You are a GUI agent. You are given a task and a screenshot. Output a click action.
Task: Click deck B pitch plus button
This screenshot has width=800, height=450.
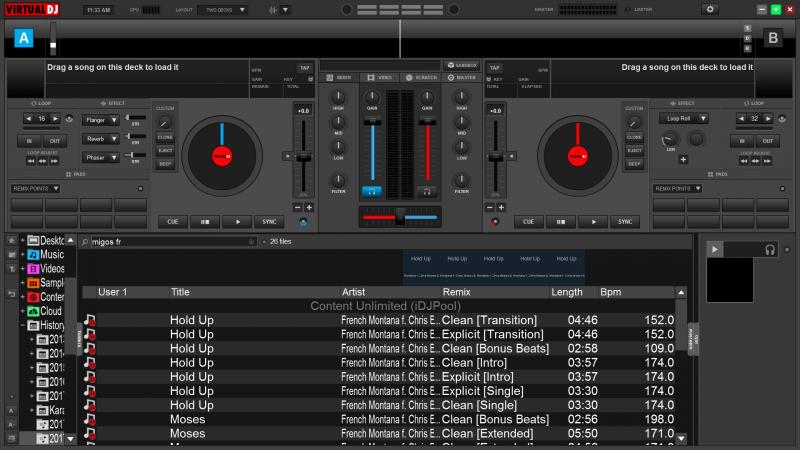501,208
